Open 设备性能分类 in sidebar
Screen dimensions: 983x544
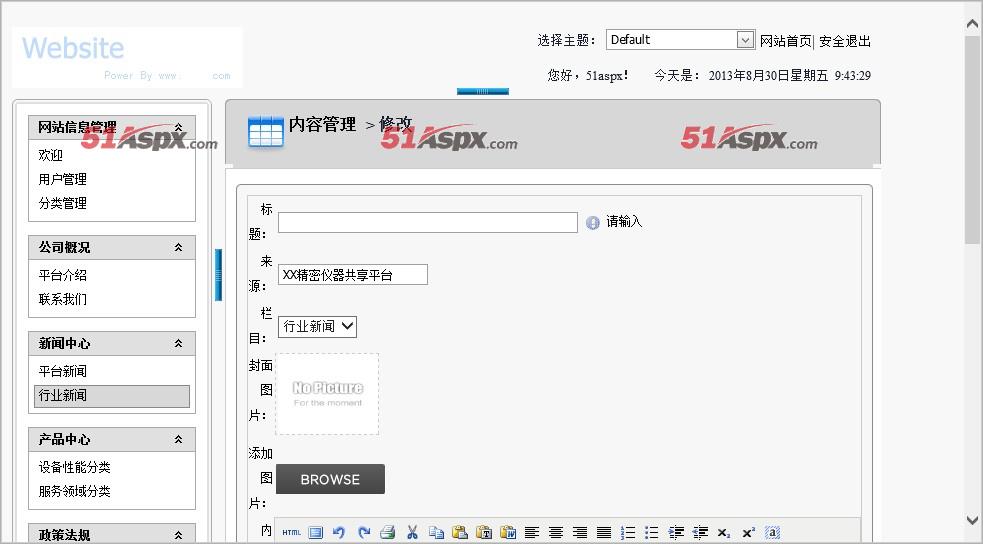coord(75,467)
